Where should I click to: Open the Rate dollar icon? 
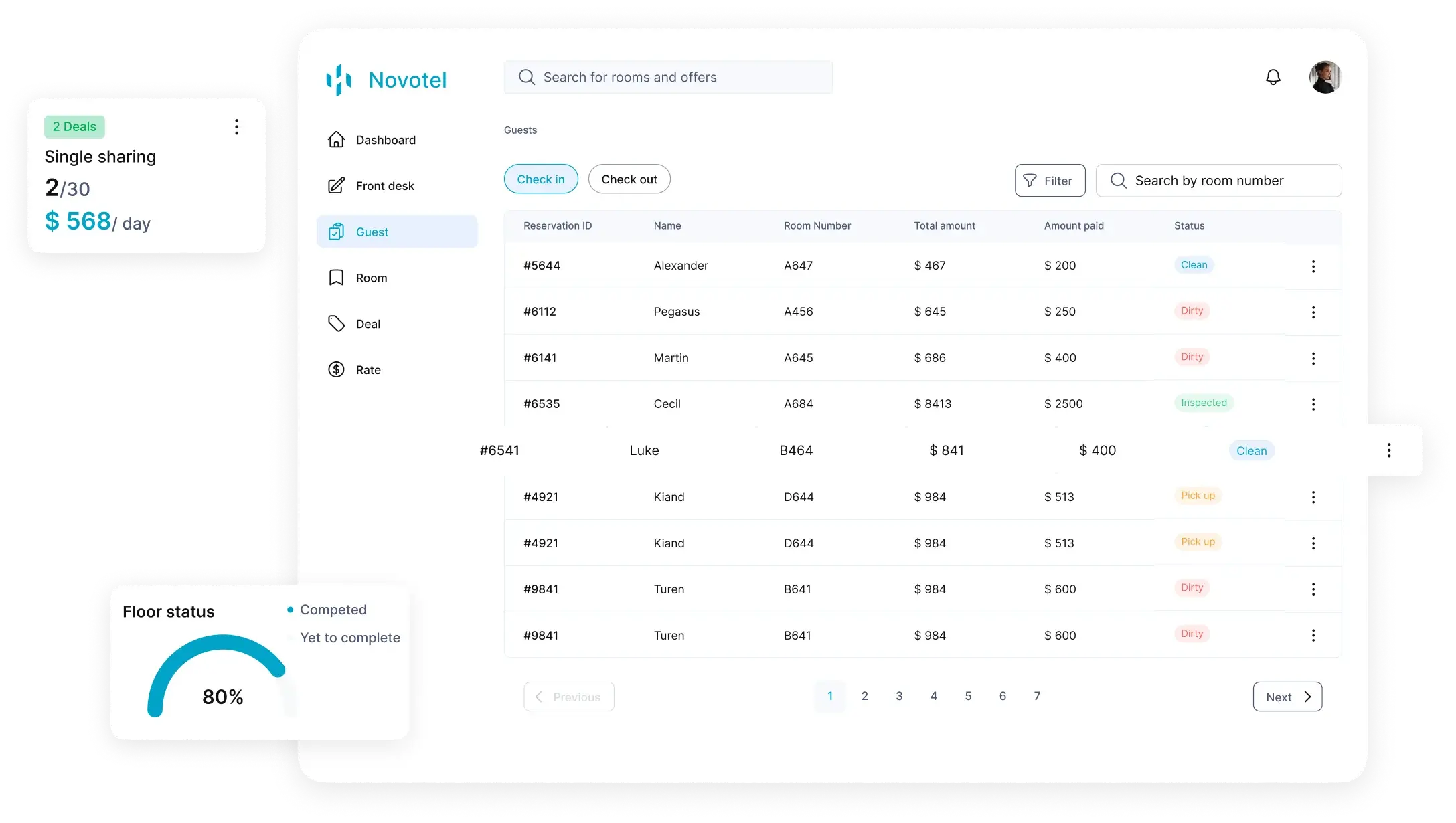[336, 369]
